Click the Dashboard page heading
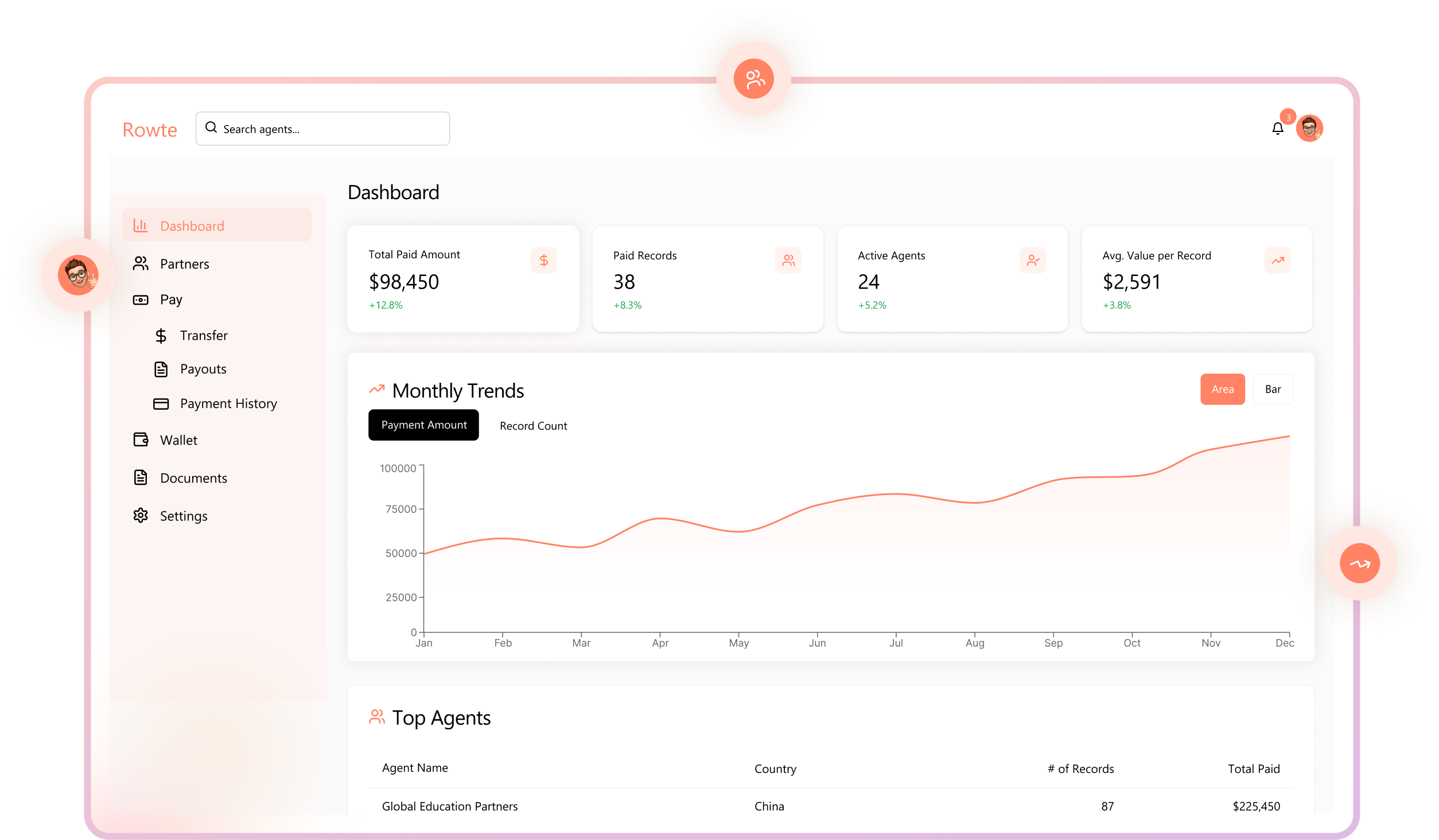 click(x=393, y=192)
